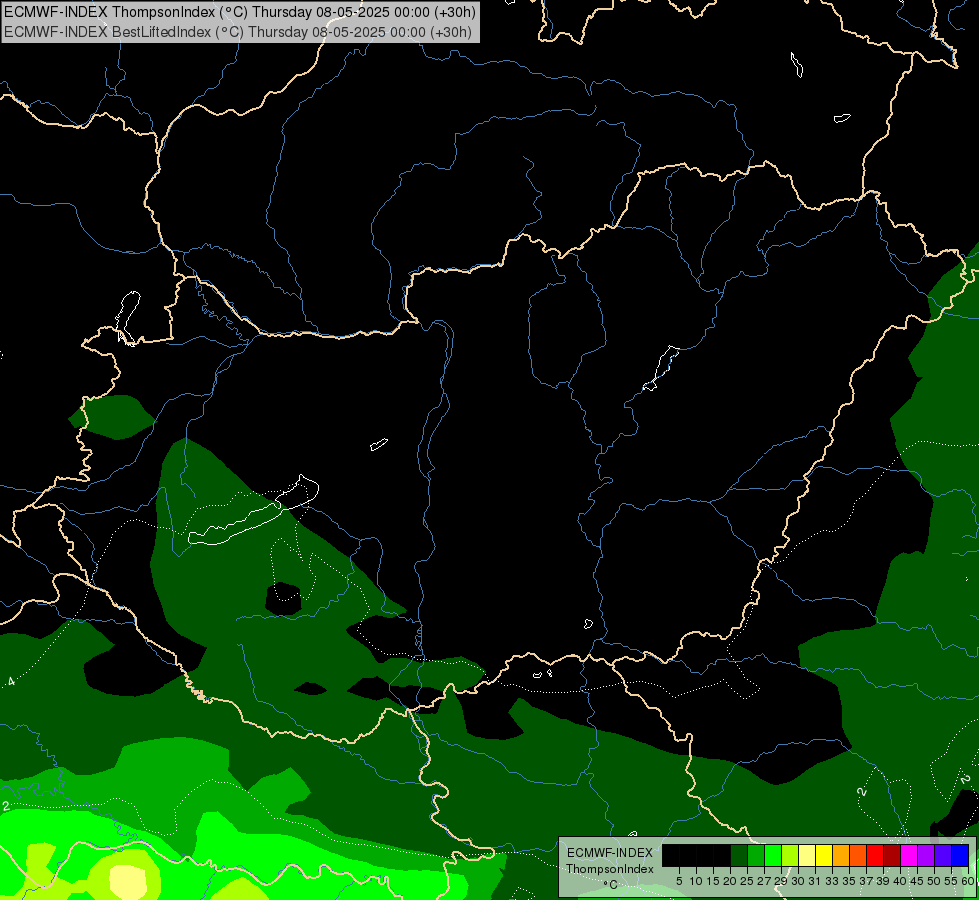The image size is (979, 900).
Task: Select the pure yellow 31–33 legend swatch
Action: pyautogui.click(x=824, y=855)
